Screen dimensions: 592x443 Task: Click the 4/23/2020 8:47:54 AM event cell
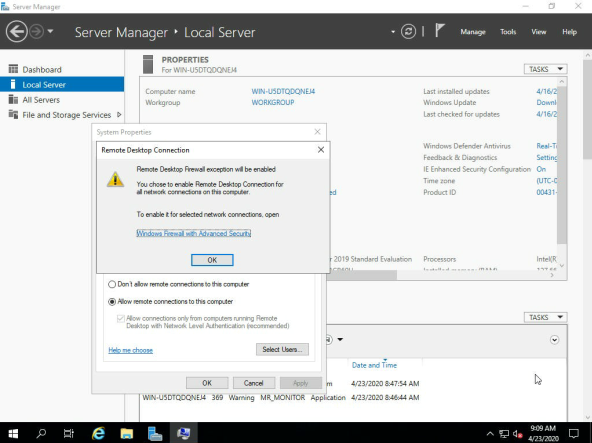pyautogui.click(x=385, y=384)
